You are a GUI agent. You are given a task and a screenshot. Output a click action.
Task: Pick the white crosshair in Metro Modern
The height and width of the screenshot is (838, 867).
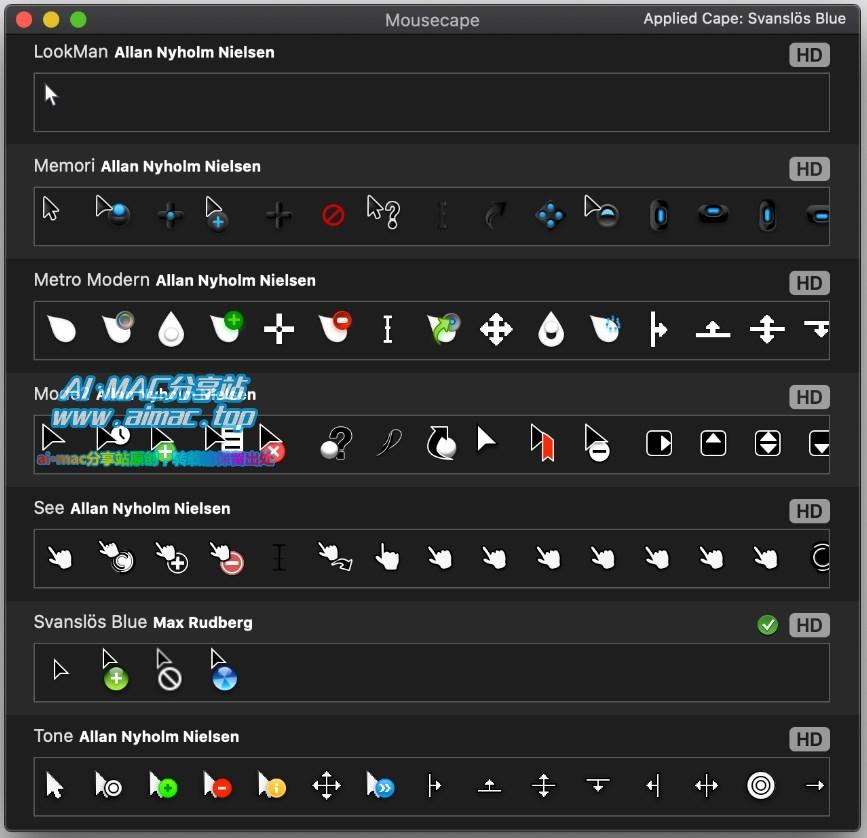279,329
